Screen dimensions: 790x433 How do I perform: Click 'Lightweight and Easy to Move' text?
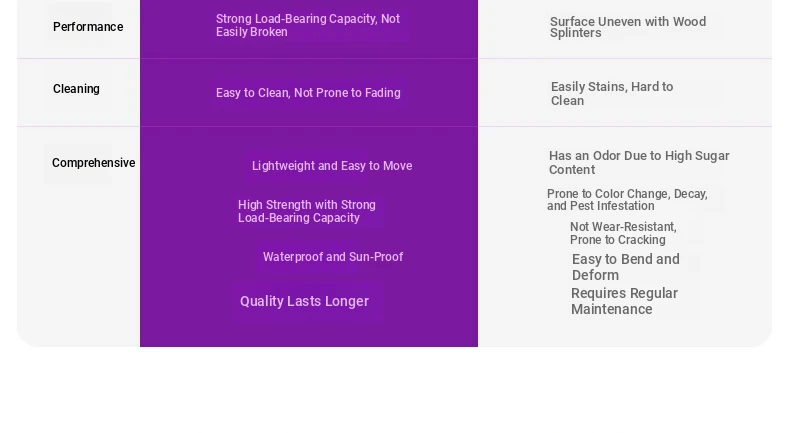tap(332, 166)
